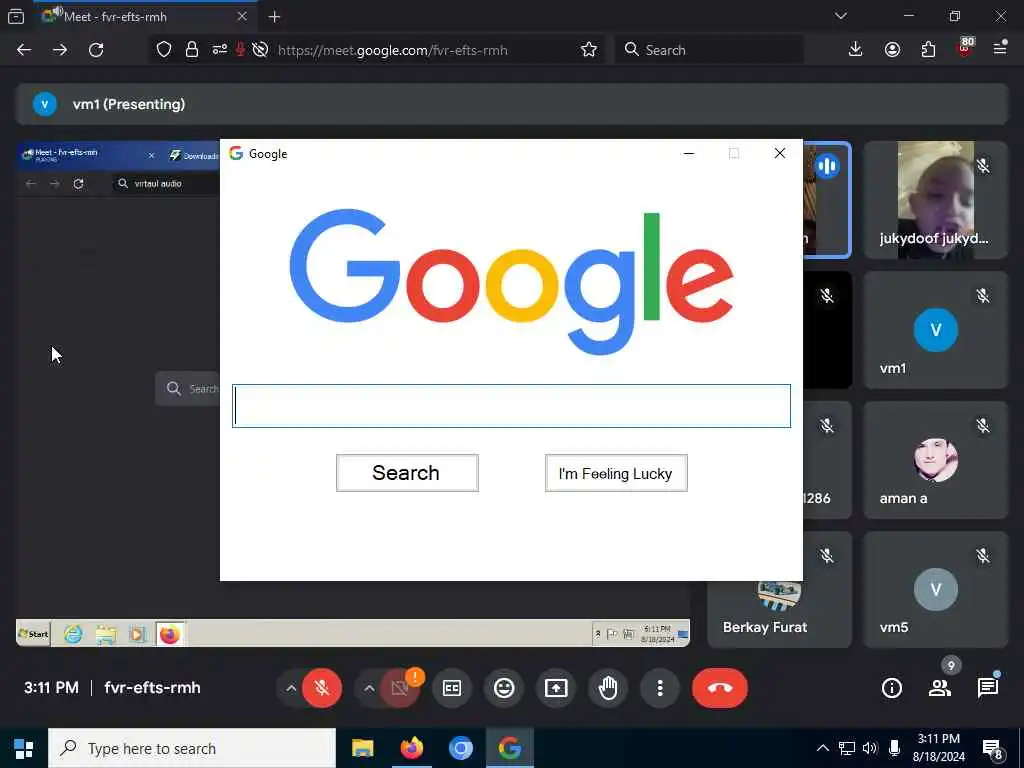Reload the Meet page

[x=96, y=50]
